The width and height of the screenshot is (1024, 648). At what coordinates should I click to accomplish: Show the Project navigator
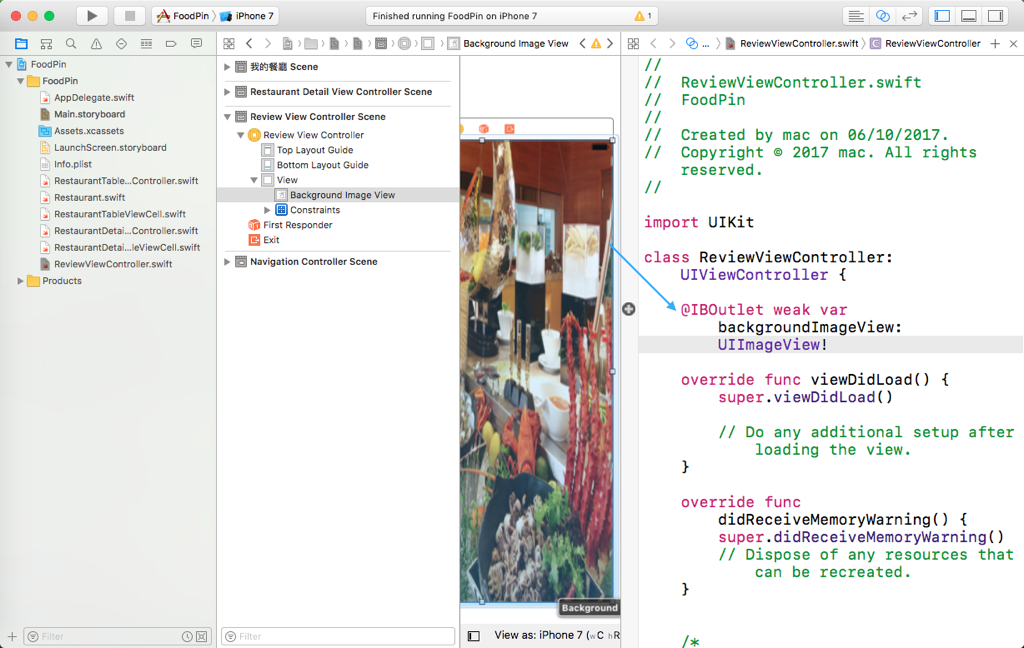point(21,44)
